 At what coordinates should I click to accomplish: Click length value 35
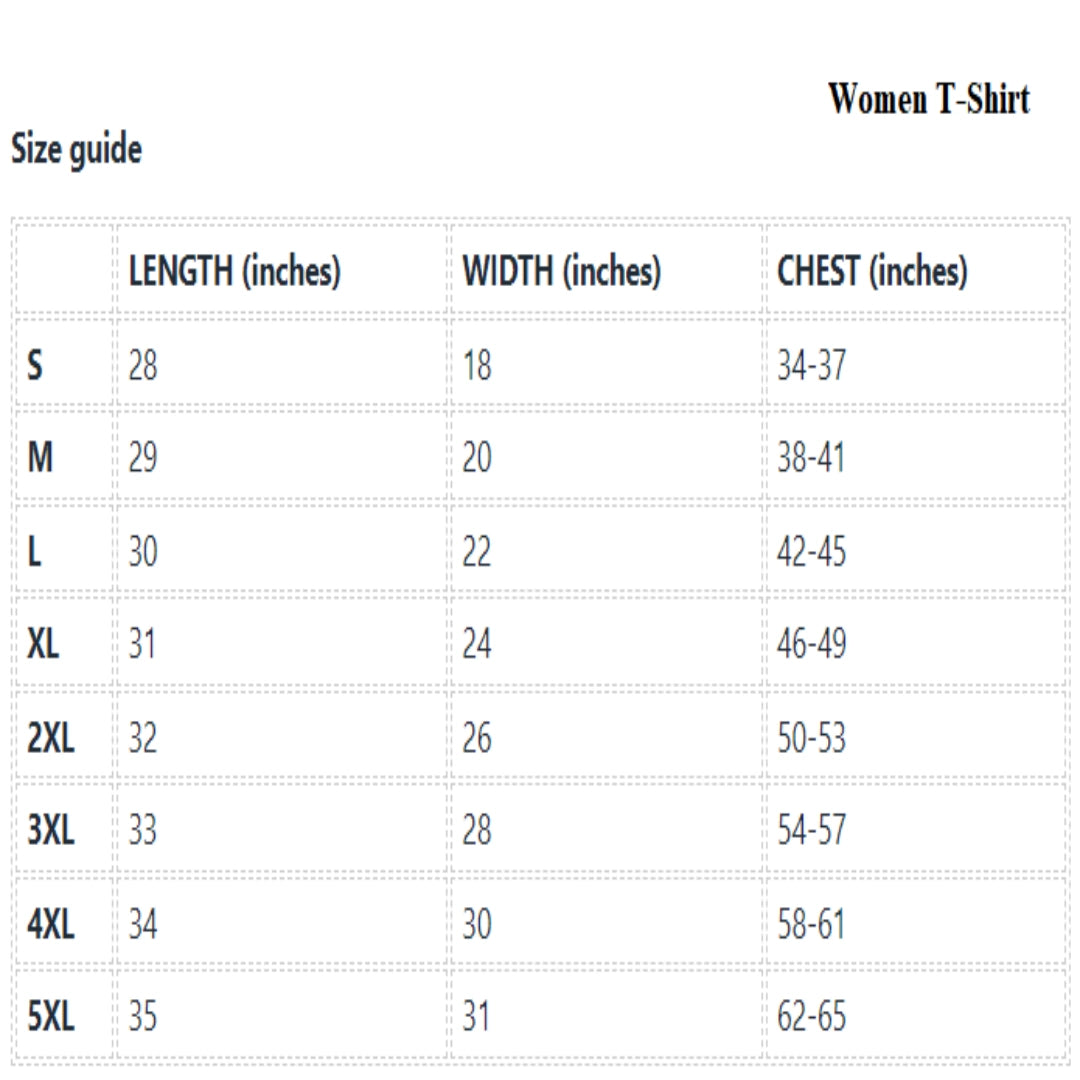[x=143, y=1017]
